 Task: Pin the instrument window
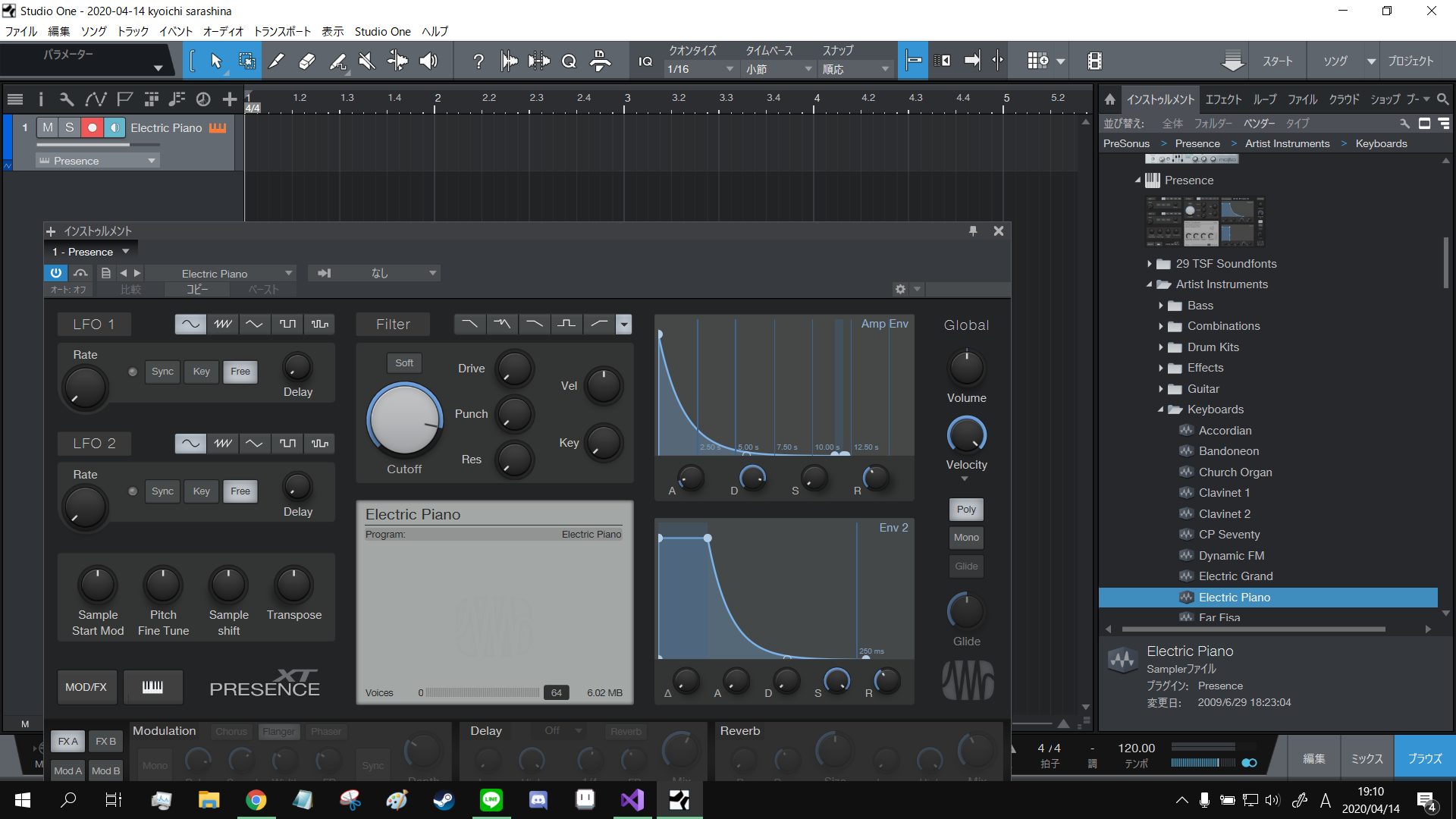973,231
